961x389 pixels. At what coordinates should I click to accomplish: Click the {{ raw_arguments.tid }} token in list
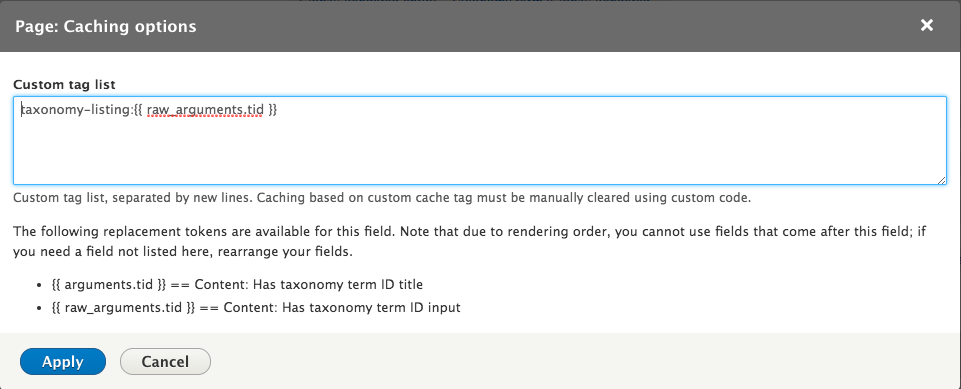[x=123, y=308]
